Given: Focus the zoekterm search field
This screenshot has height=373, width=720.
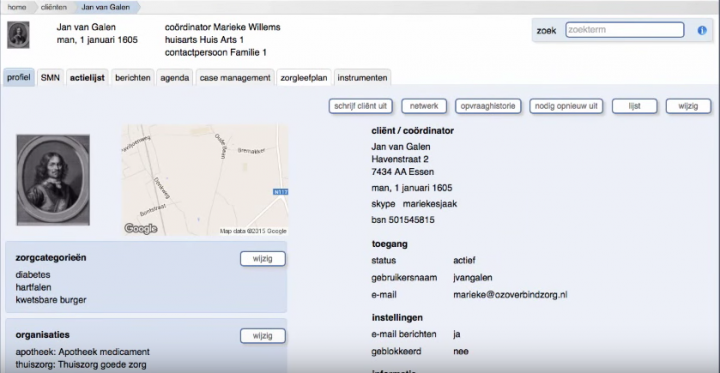Looking at the screenshot, I should click(x=624, y=30).
